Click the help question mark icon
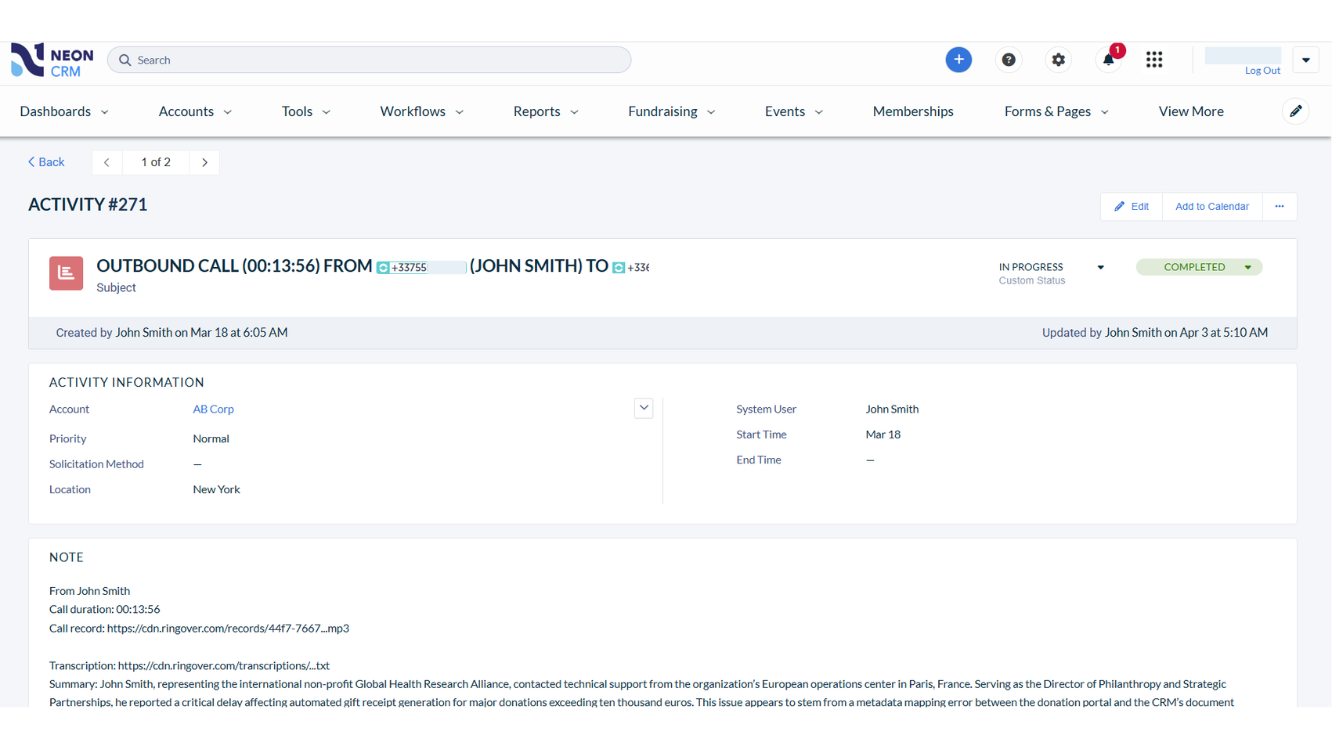 (1008, 59)
